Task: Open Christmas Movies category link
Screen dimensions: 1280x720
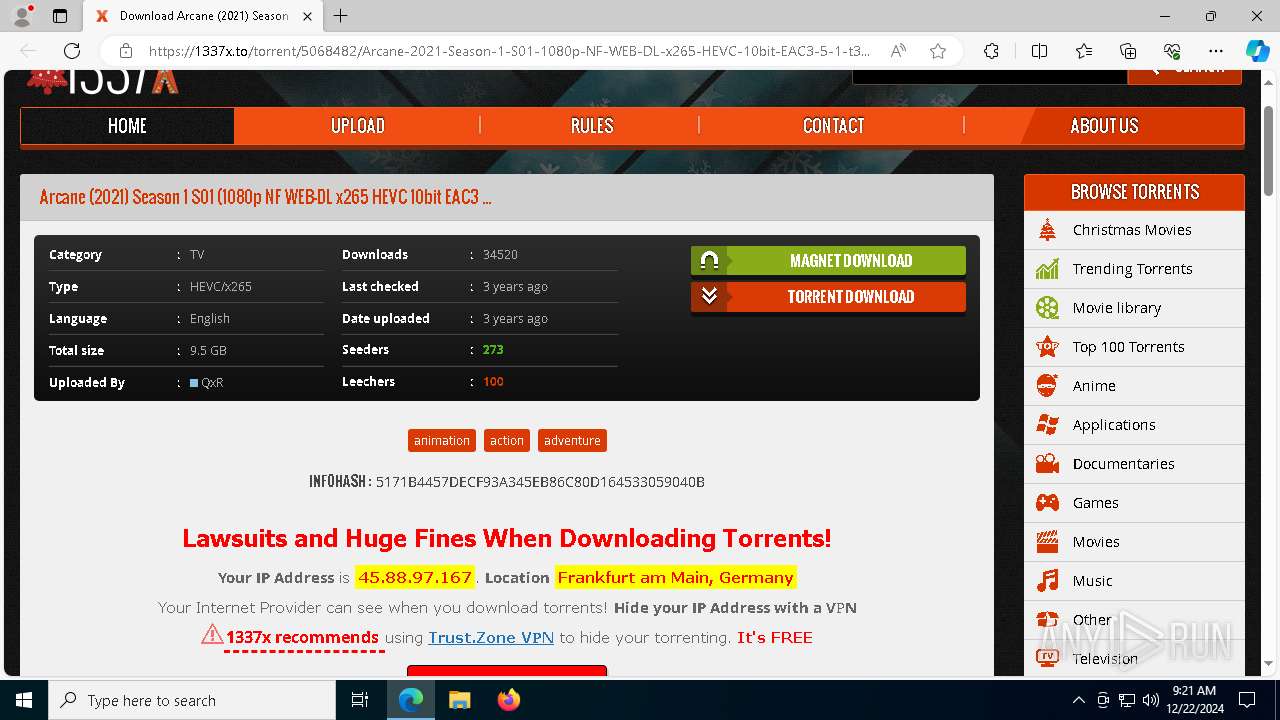Action: 1132,230
